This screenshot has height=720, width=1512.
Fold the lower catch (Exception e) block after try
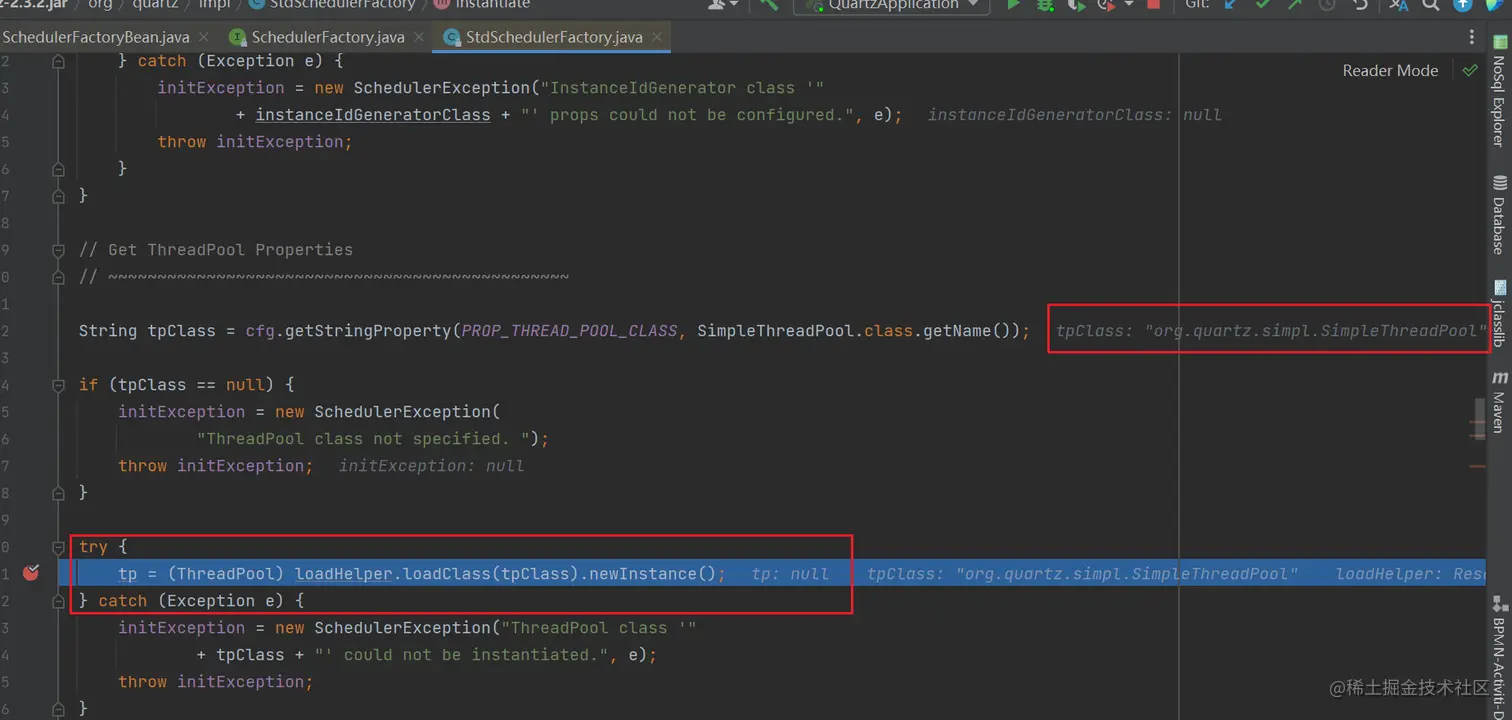coord(58,601)
